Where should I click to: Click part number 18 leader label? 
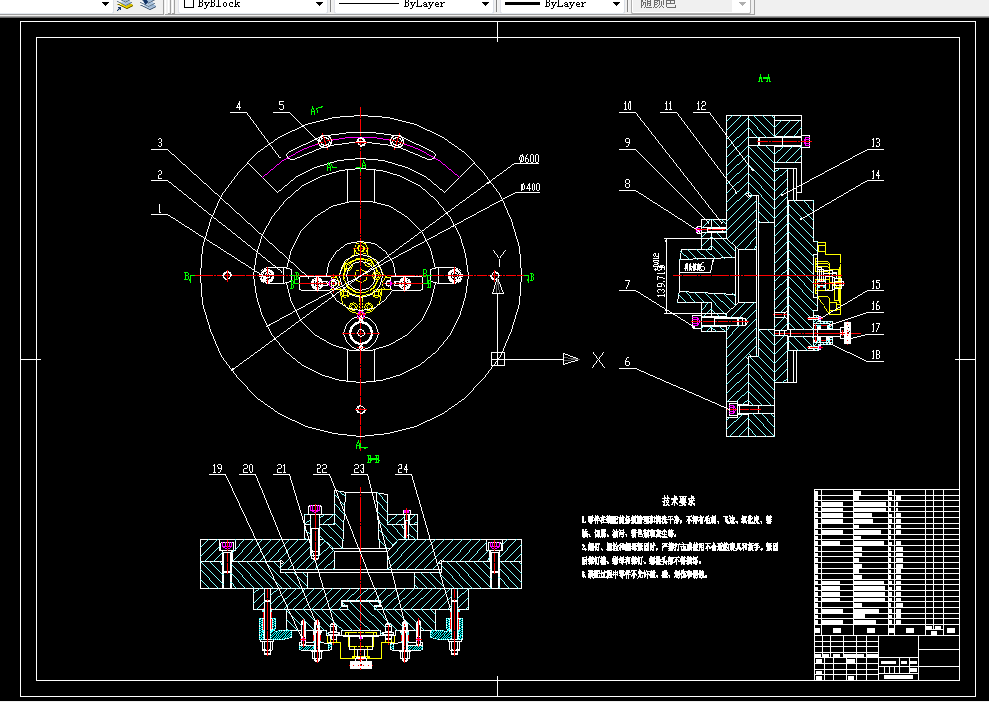(875, 355)
